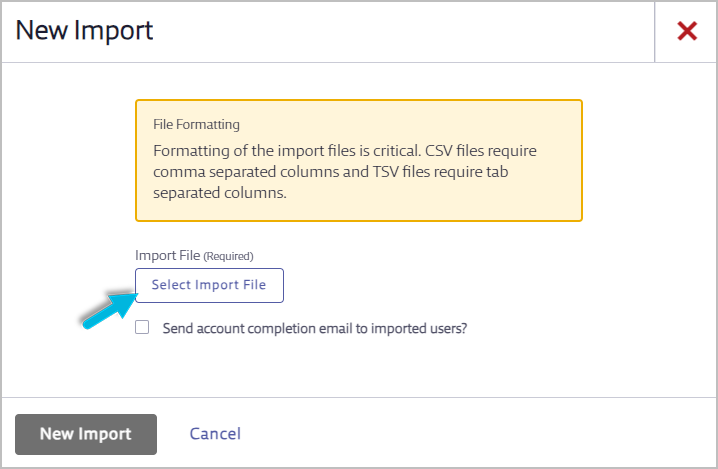Screen dimensions: 718x469
Task: Click the 'New Import' dialog title
Action: [84, 31]
